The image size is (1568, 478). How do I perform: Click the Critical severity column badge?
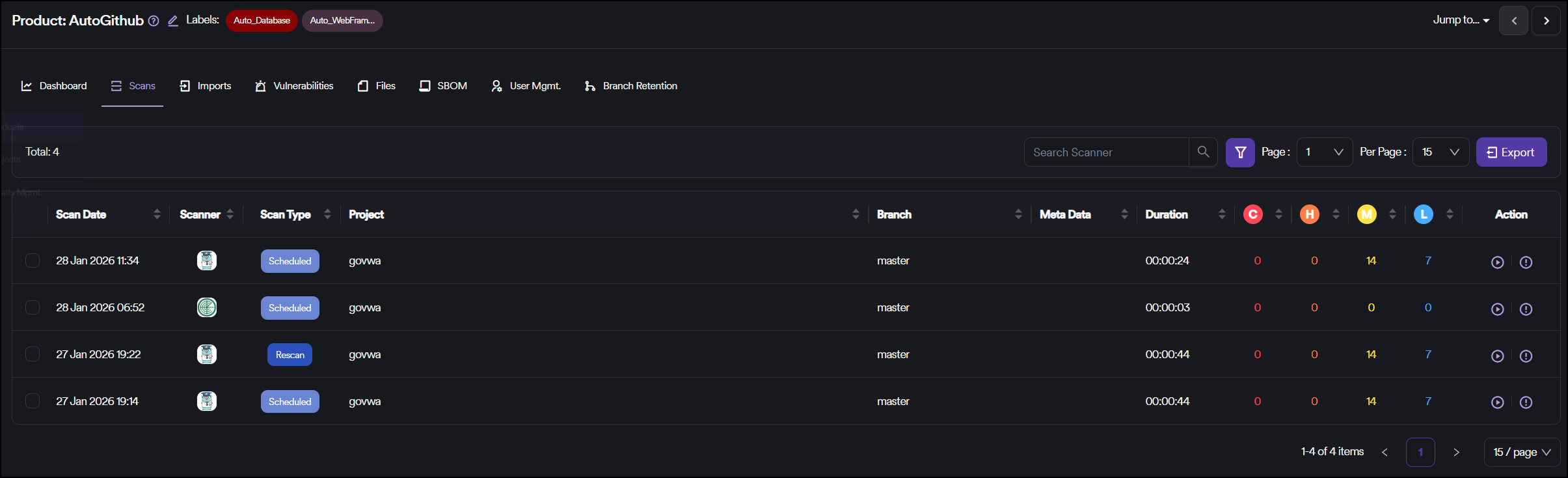1252,214
